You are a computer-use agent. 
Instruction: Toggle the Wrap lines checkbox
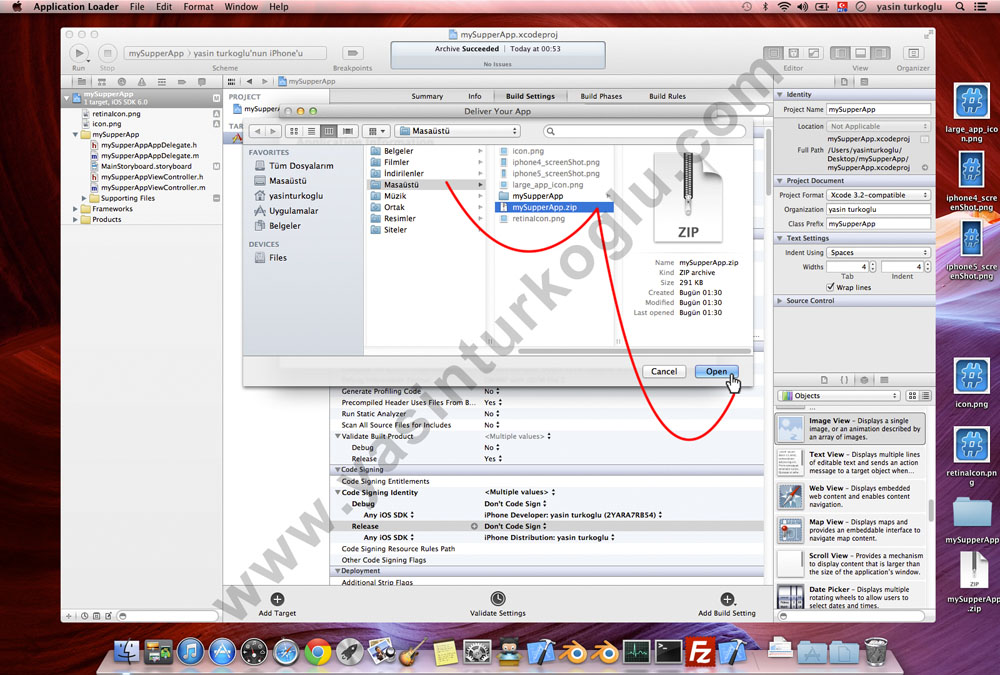click(830, 287)
